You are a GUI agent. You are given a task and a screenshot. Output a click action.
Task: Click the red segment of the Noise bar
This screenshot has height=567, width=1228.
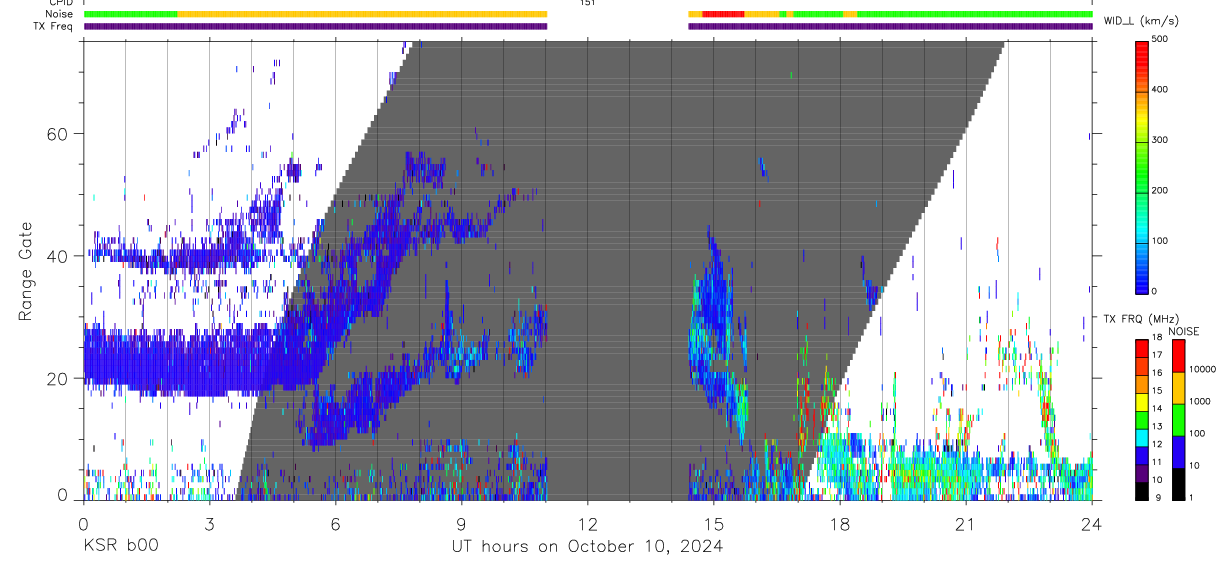(x=723, y=14)
